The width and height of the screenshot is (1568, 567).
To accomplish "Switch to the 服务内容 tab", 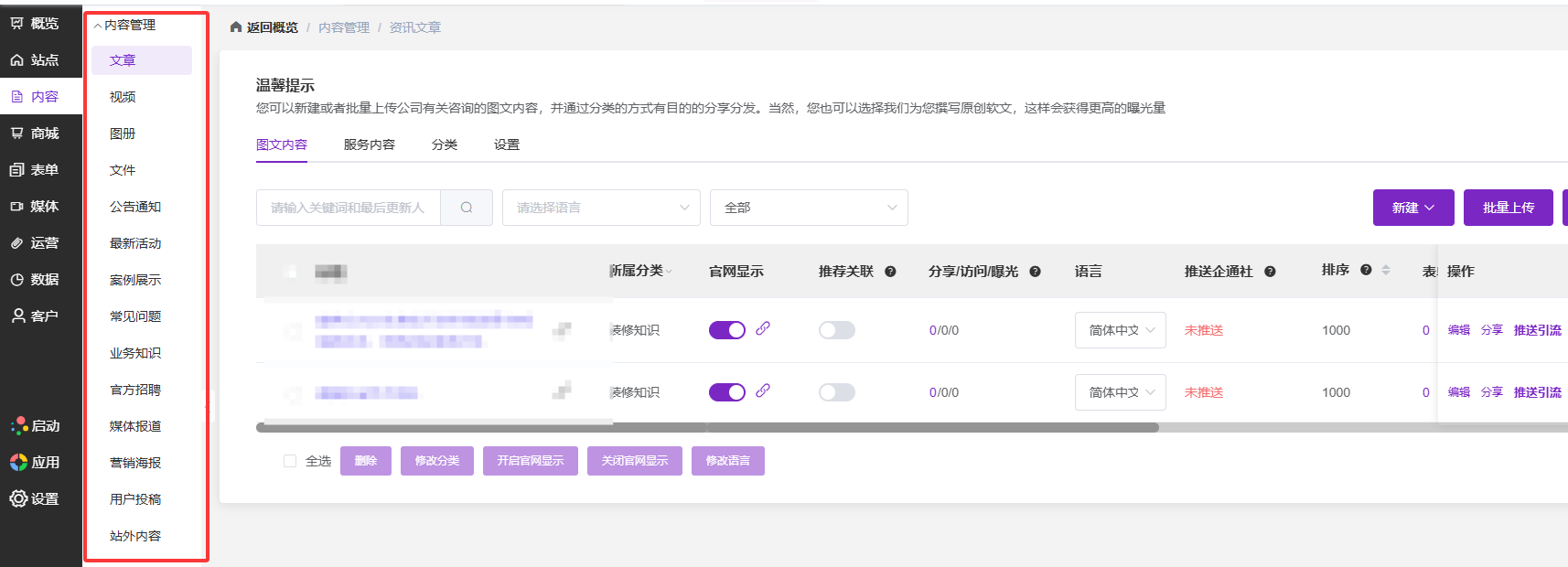I will click(370, 144).
